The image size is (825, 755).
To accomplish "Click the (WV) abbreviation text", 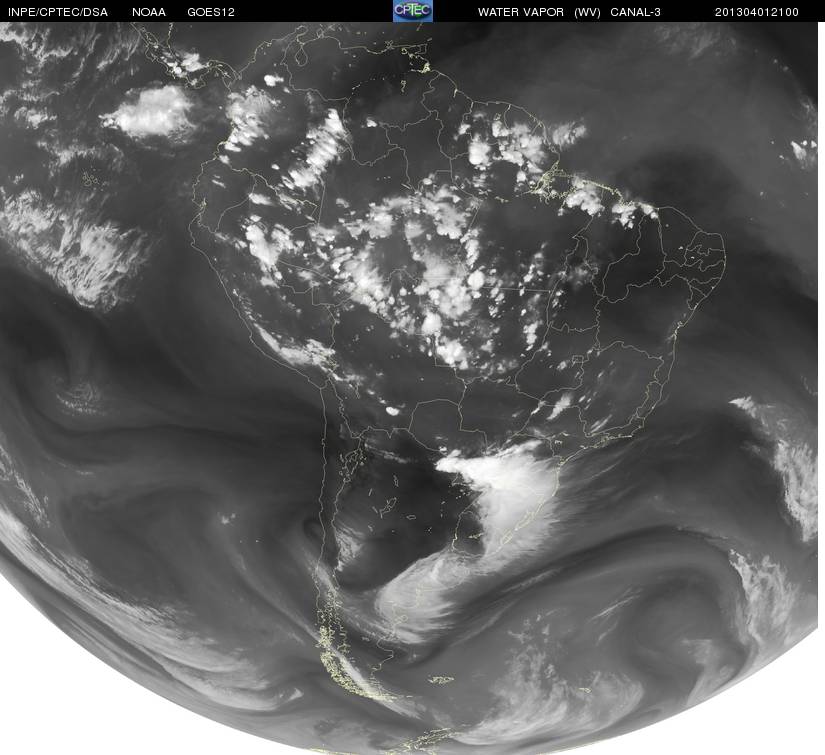I will (x=587, y=12).
